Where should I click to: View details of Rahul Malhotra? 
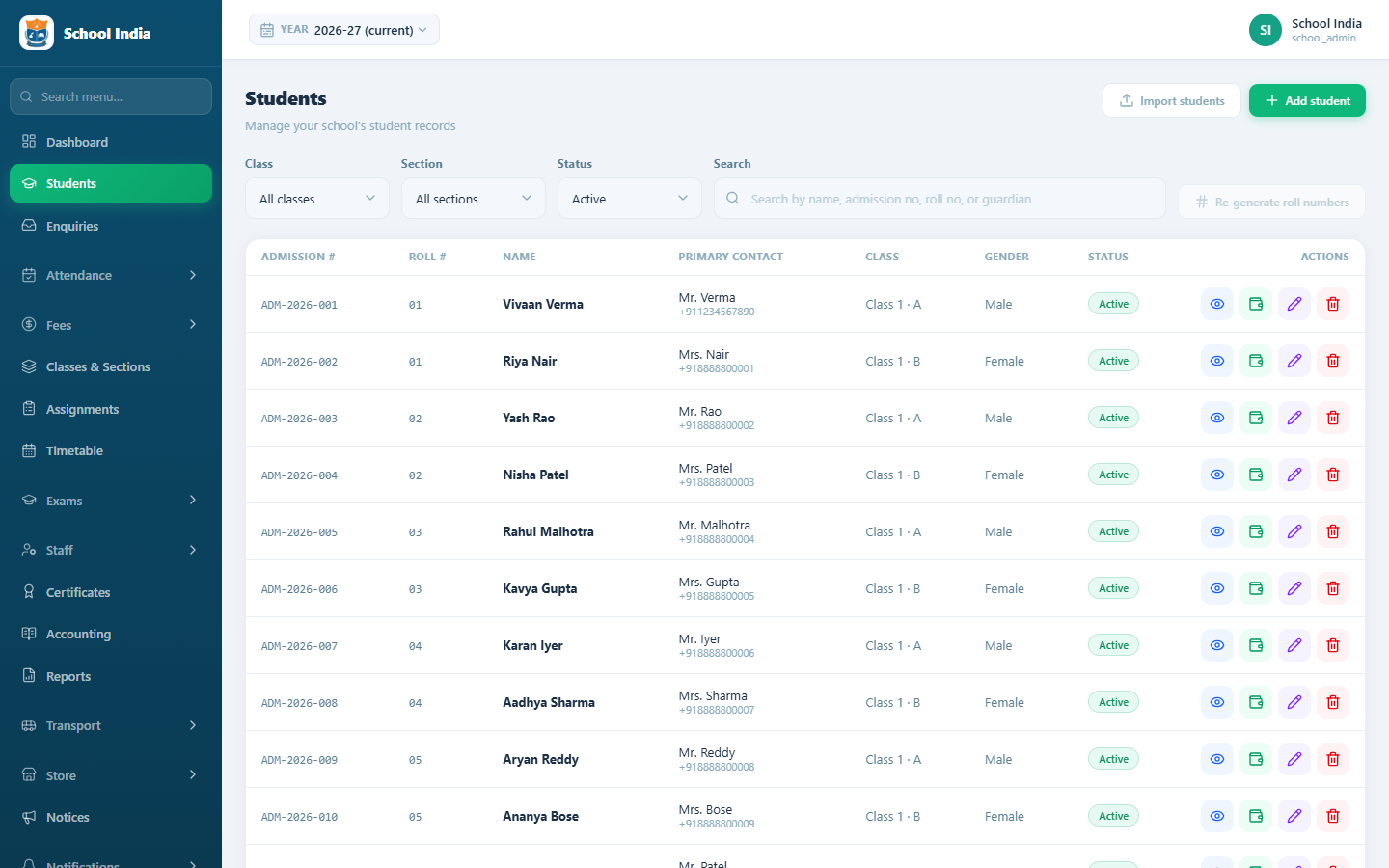click(x=1217, y=531)
